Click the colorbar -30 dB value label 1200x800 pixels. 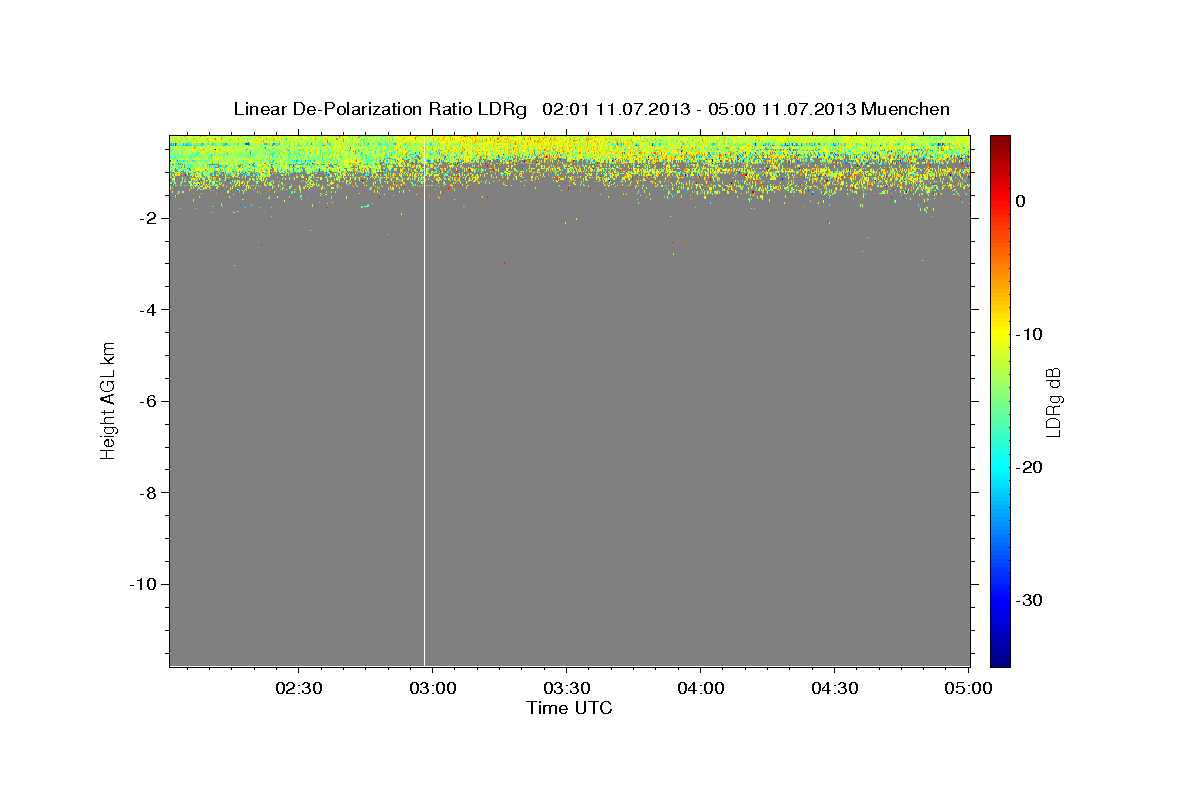pyautogui.click(x=1029, y=600)
